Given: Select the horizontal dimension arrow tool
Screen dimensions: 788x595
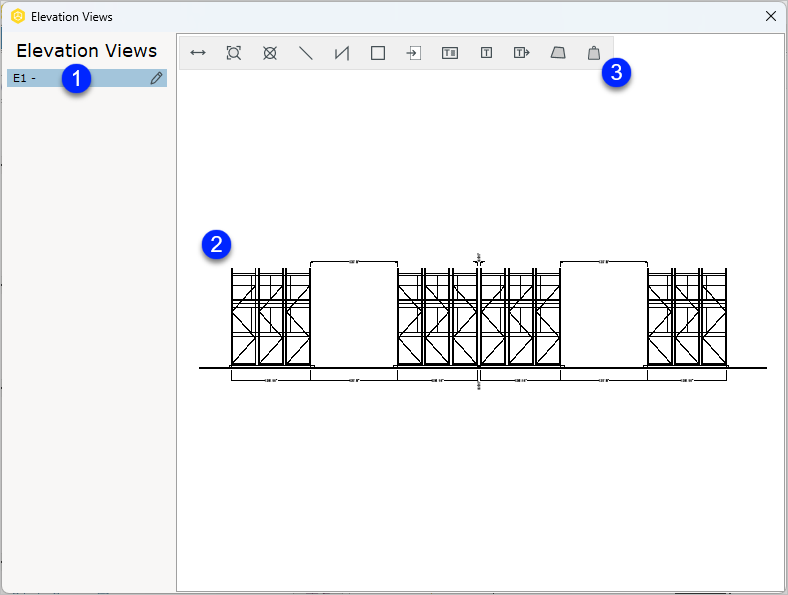Looking at the screenshot, I should pyautogui.click(x=198, y=53).
